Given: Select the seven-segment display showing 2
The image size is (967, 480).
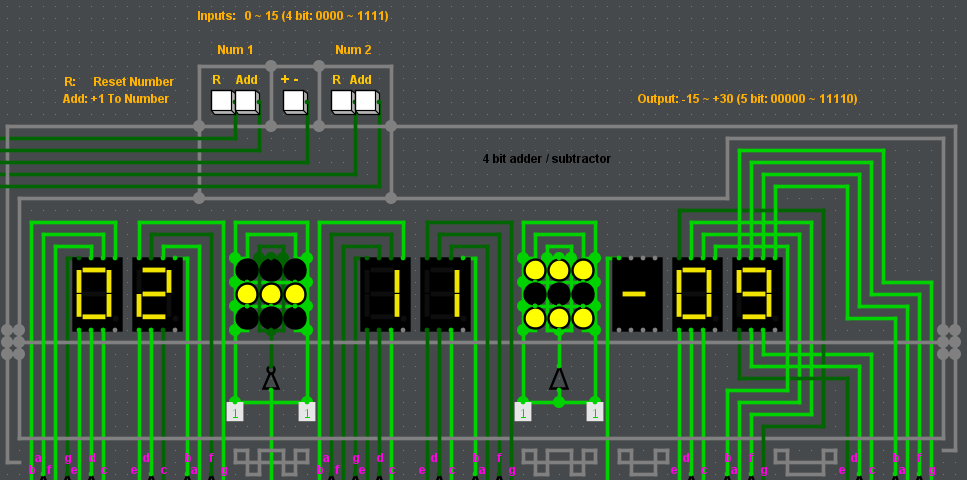Looking at the screenshot, I should [x=157, y=294].
